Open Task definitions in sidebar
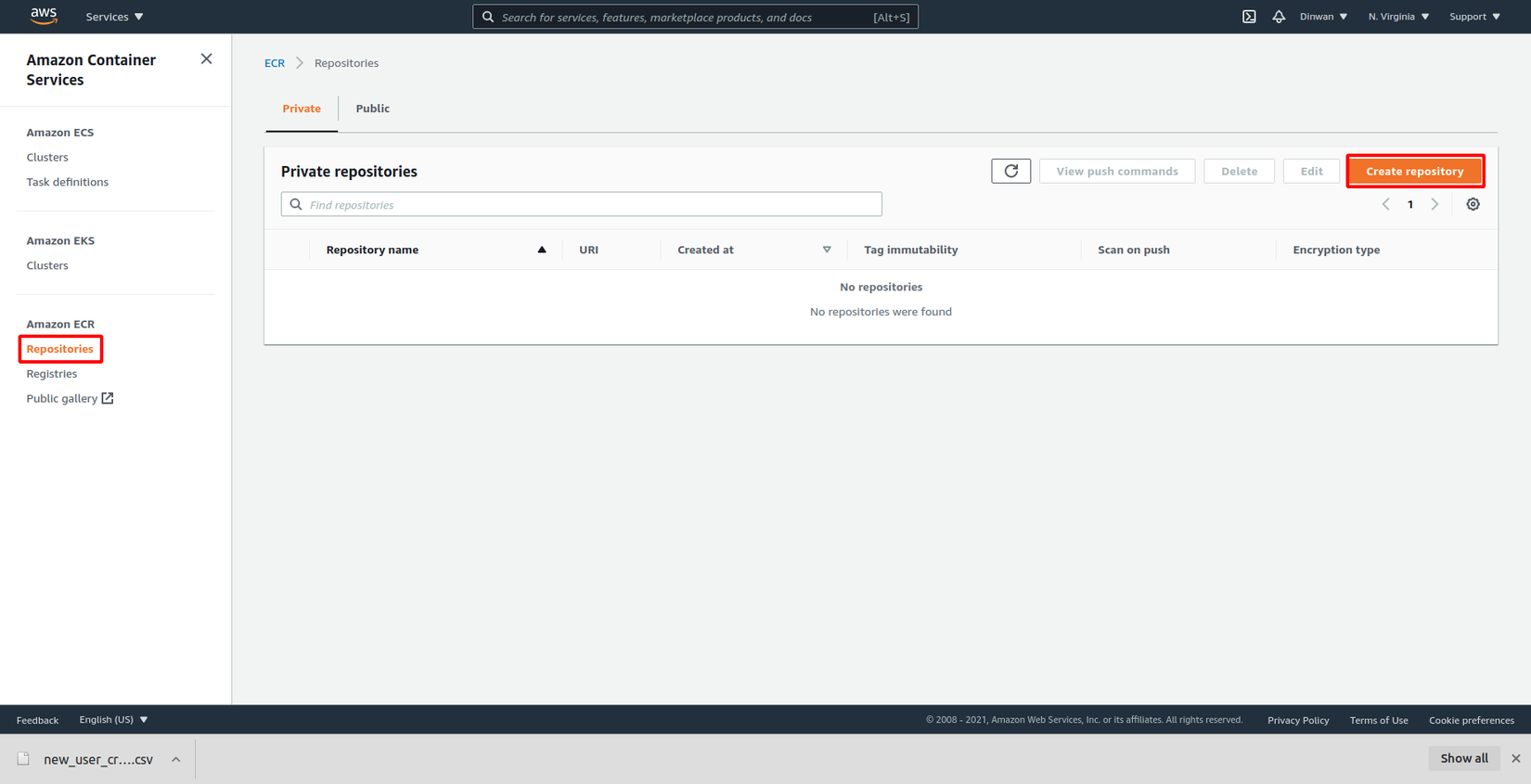The width and height of the screenshot is (1531, 784). tap(68, 182)
